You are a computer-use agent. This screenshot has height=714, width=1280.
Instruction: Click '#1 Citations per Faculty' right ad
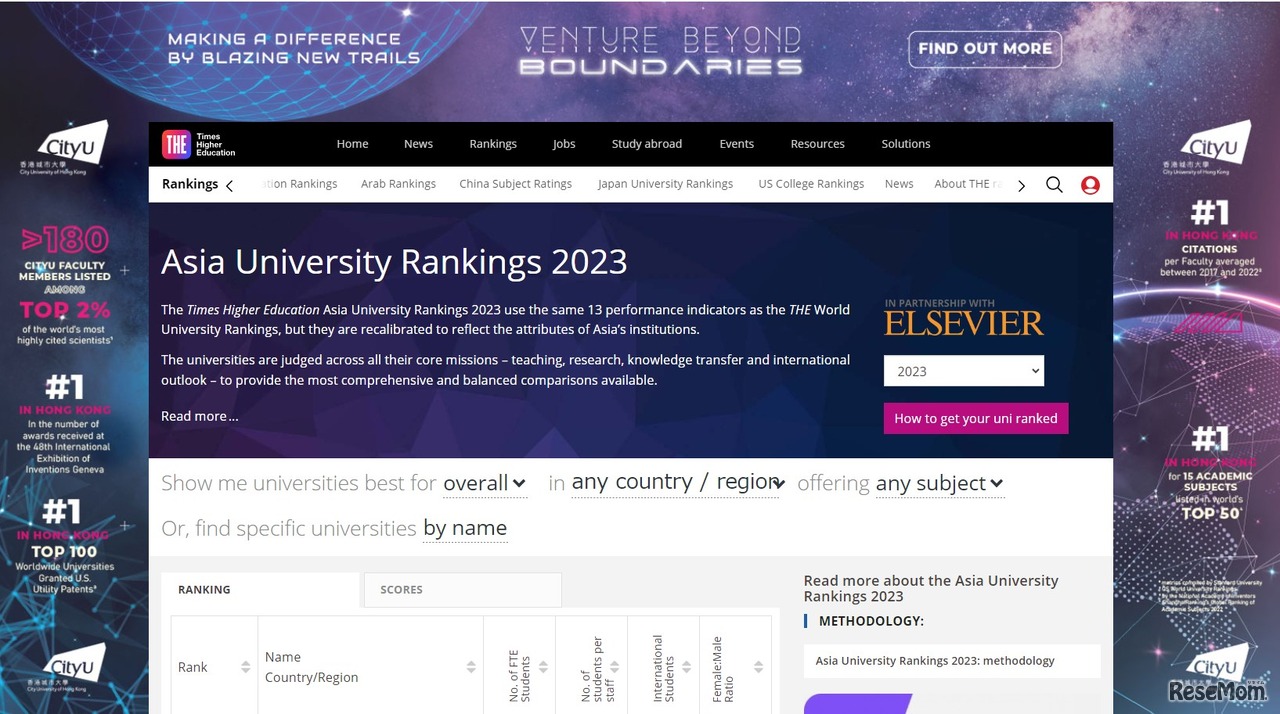tap(1210, 240)
